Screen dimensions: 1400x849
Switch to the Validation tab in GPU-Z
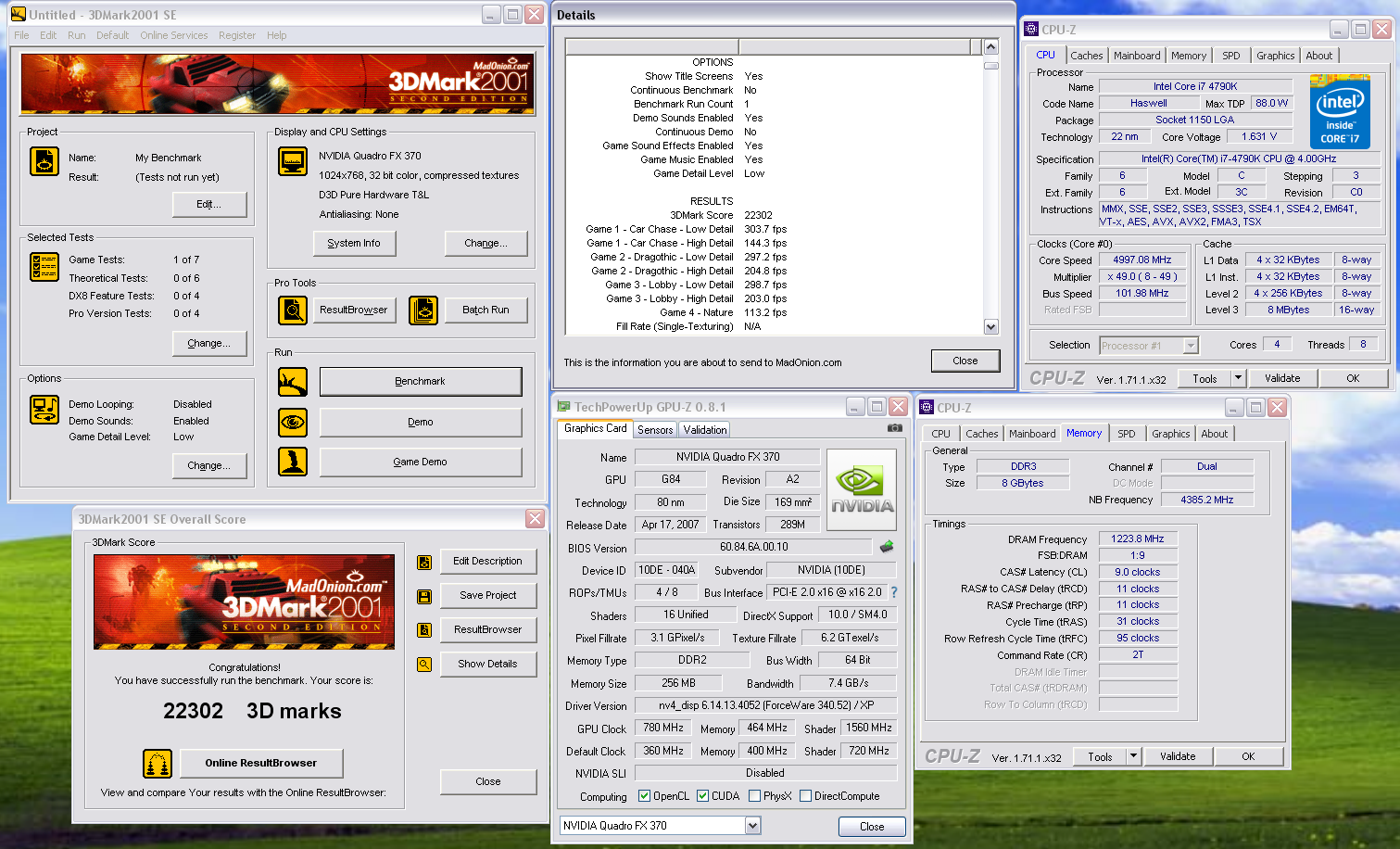(705, 430)
